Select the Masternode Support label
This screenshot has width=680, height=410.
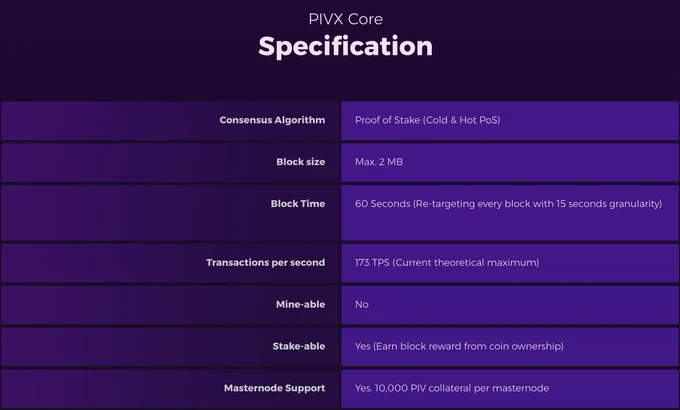[275, 388]
